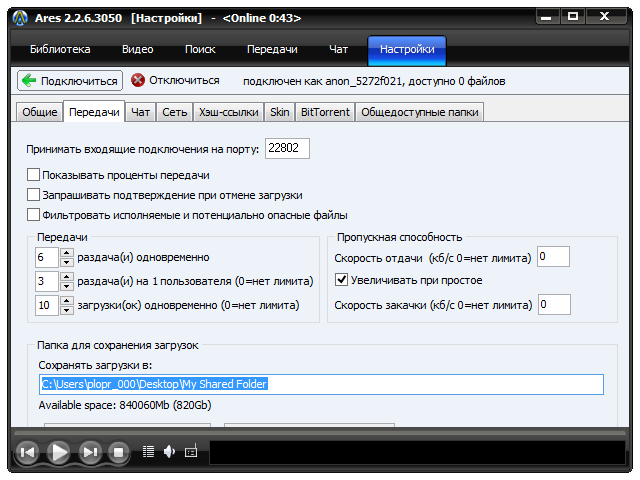Click the connection status text anon_5272f021
Screen dimensions: 640x480
(374, 81)
